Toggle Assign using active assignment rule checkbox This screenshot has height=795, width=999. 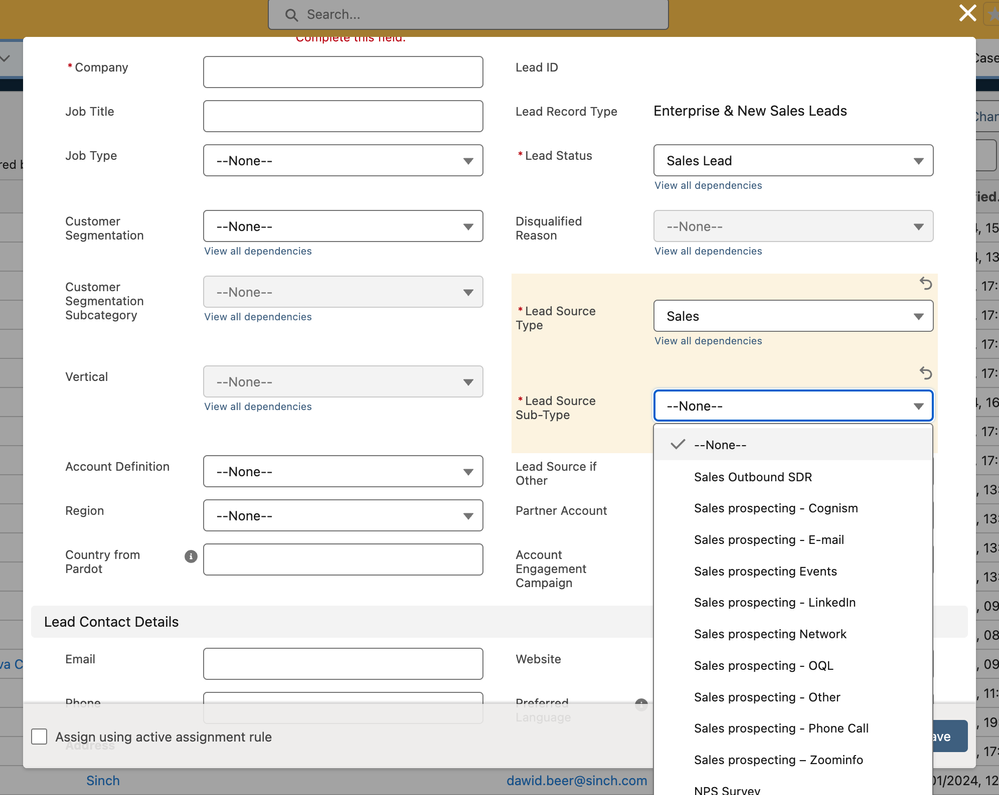(40, 737)
